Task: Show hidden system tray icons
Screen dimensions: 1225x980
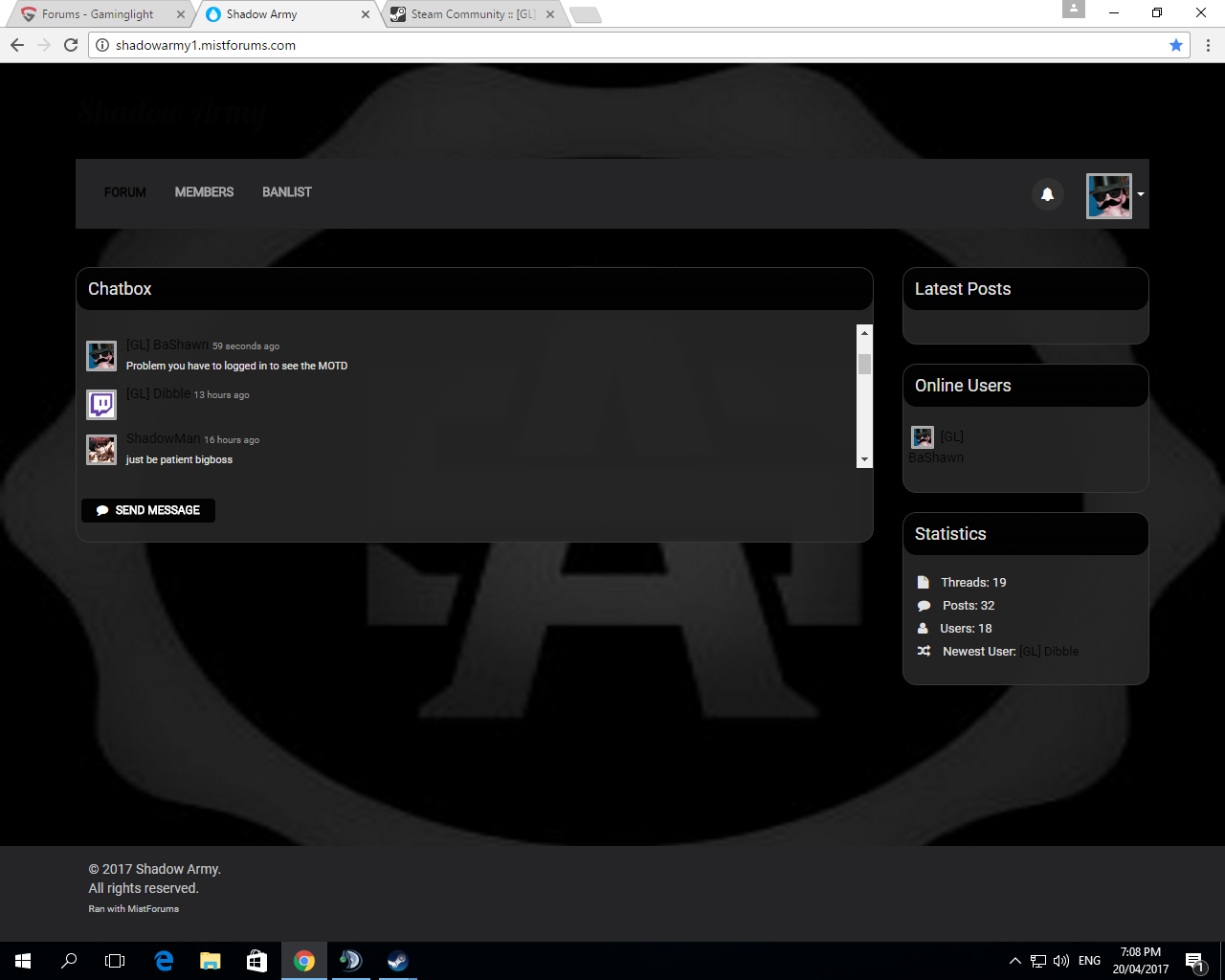Action: [1014, 961]
